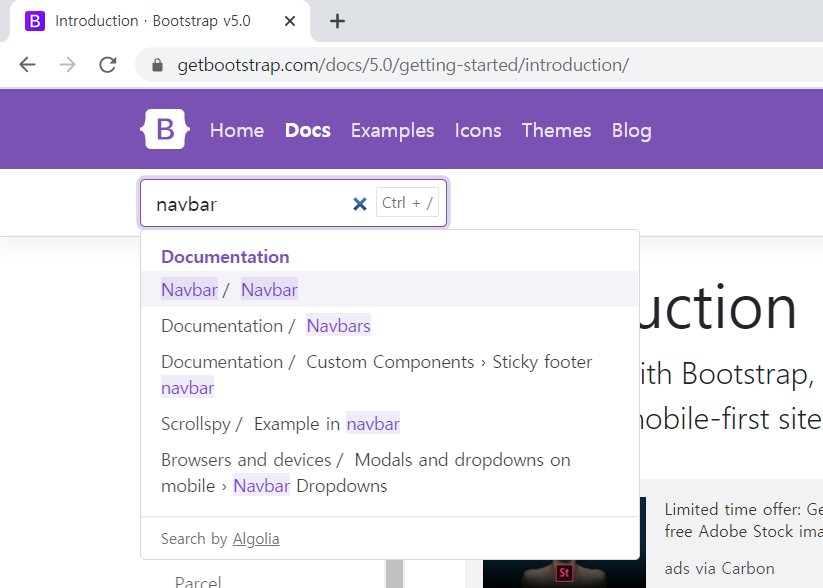Click the Bootstrap favicon on the tab
Image resolution: width=823 pixels, height=588 pixels.
[35, 21]
